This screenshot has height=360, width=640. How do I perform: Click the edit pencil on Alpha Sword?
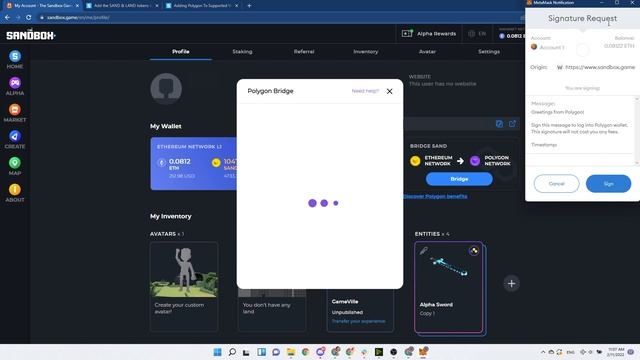[423, 251]
